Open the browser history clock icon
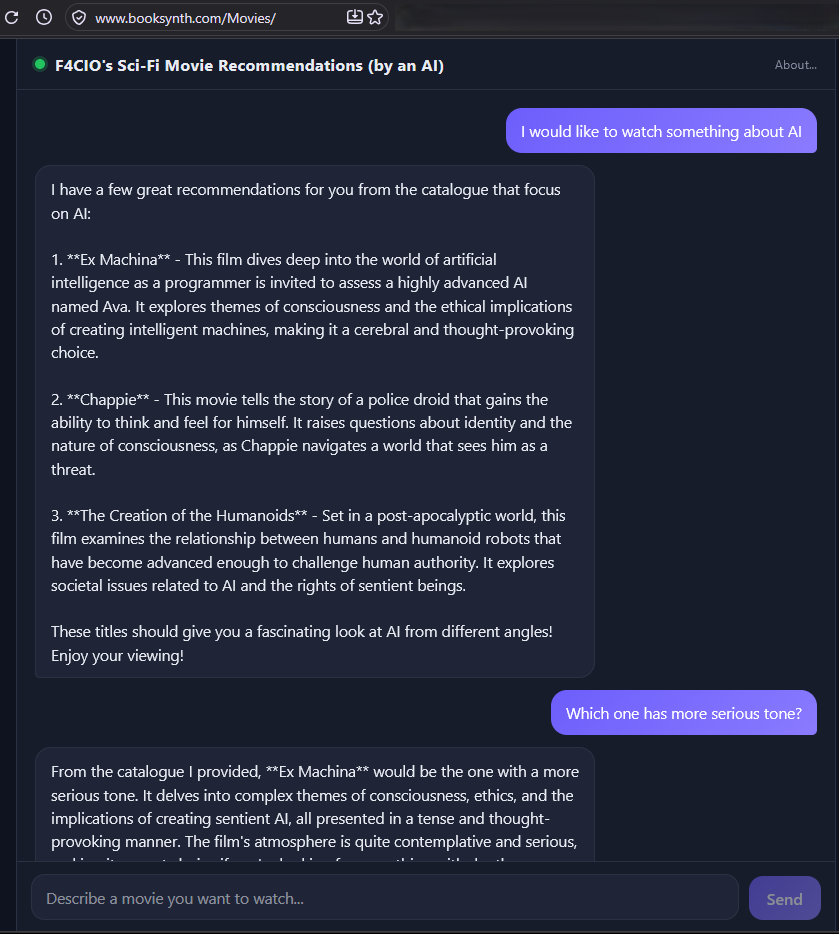The height and width of the screenshot is (934, 839). (x=44, y=17)
